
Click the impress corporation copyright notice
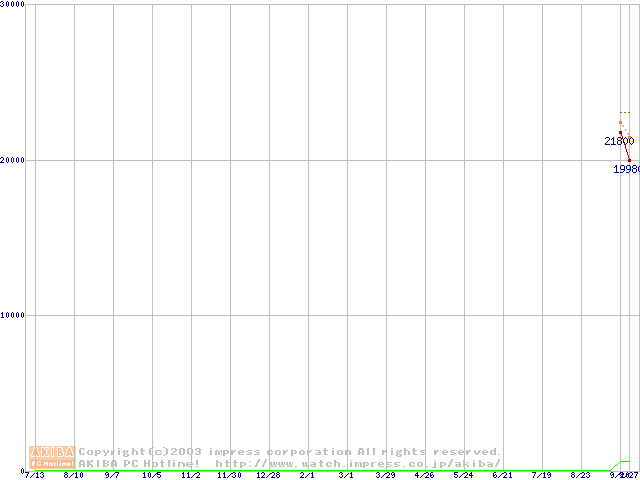[290, 452]
